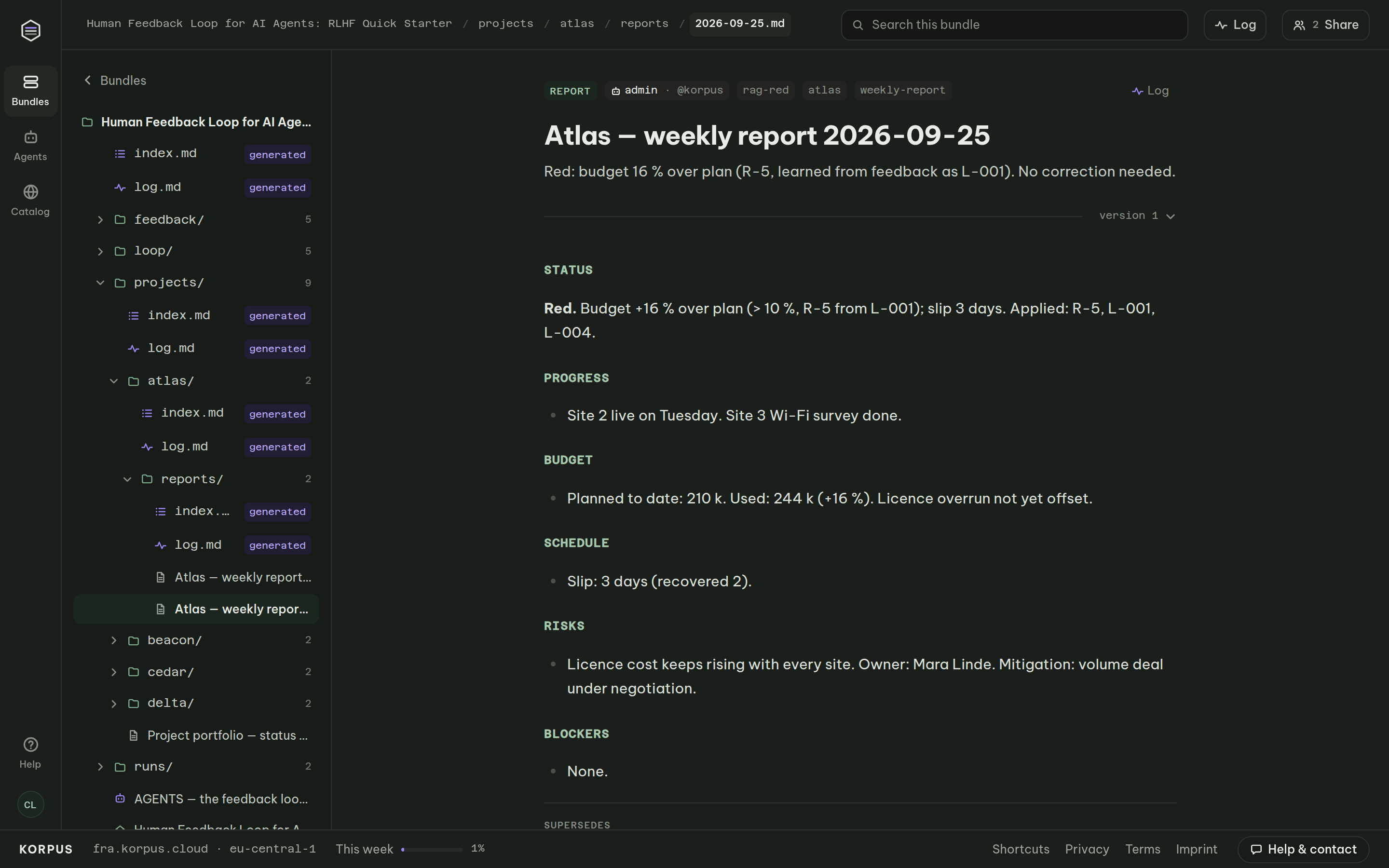Viewport: 1389px width, 868px height.
Task: Open Imprint in the footer
Action: [x=1196, y=849]
